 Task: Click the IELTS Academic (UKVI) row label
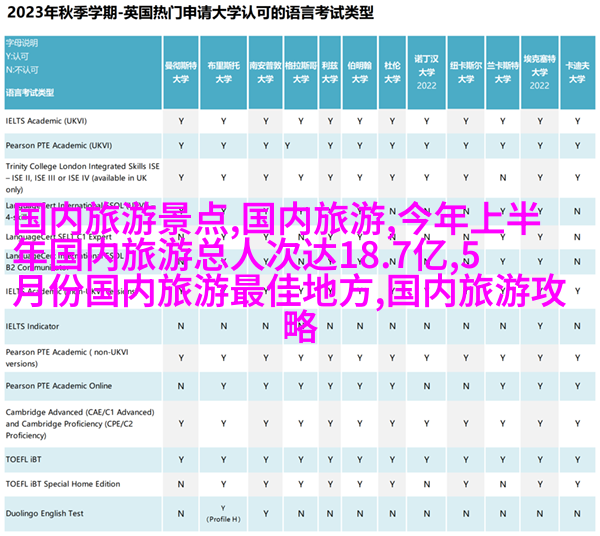point(46,121)
